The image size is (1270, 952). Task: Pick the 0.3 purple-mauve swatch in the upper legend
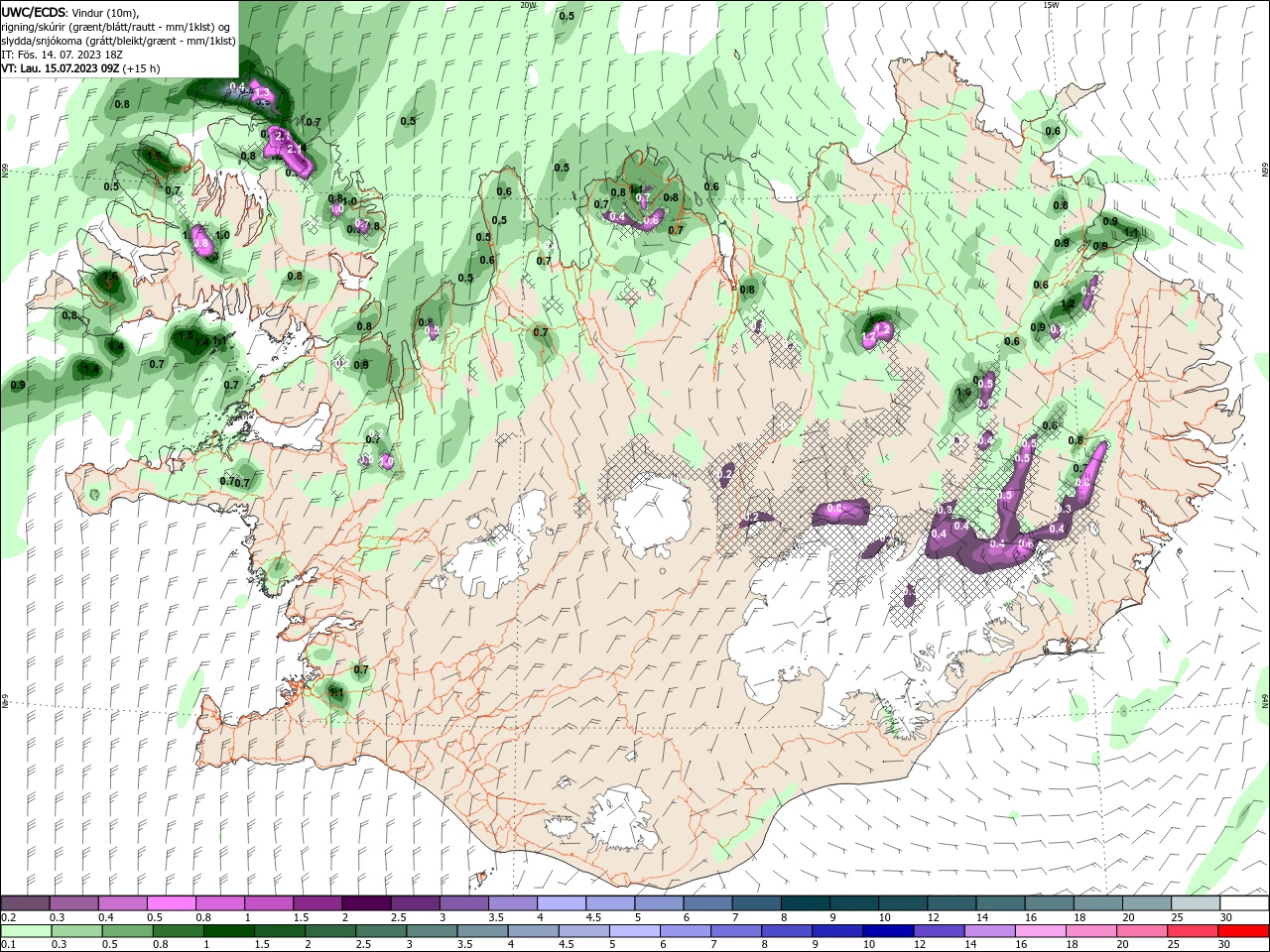(73, 903)
